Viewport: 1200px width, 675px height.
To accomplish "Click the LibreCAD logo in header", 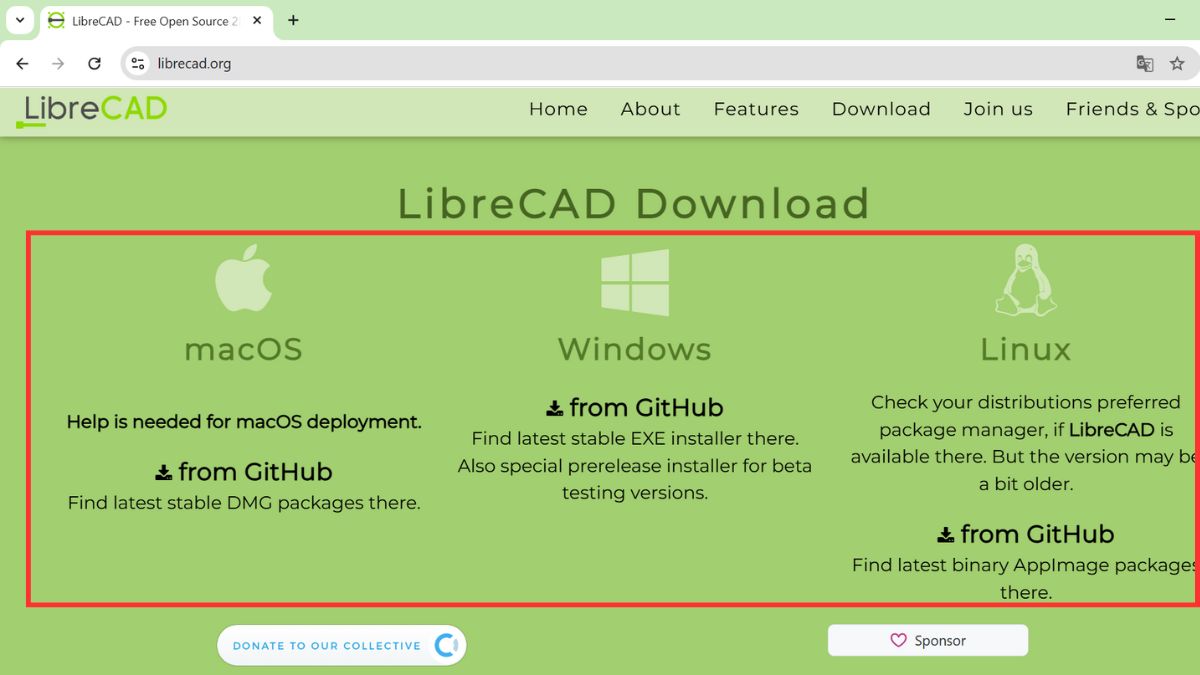I will pos(92,110).
